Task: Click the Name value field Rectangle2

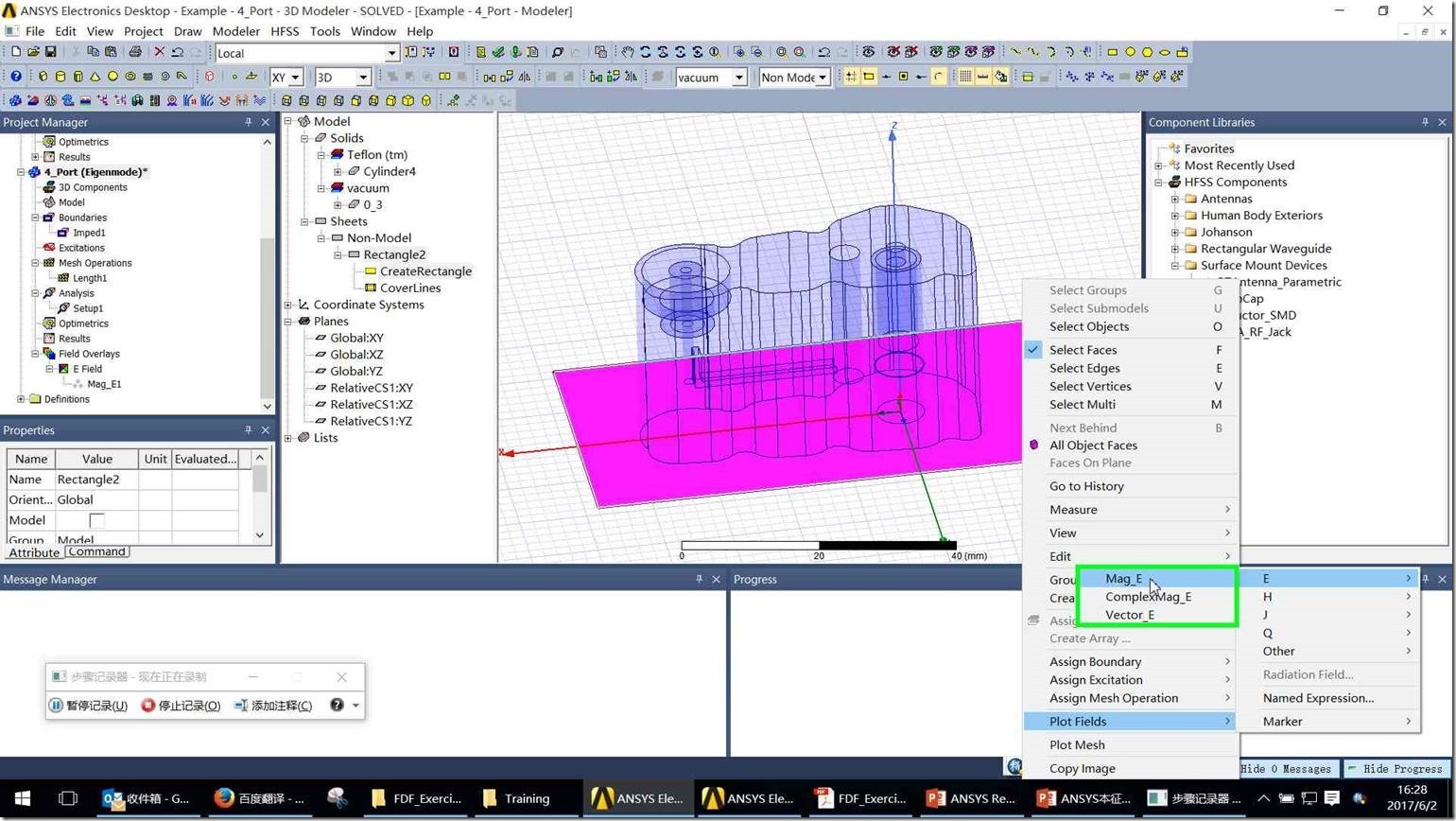Action: point(97,480)
